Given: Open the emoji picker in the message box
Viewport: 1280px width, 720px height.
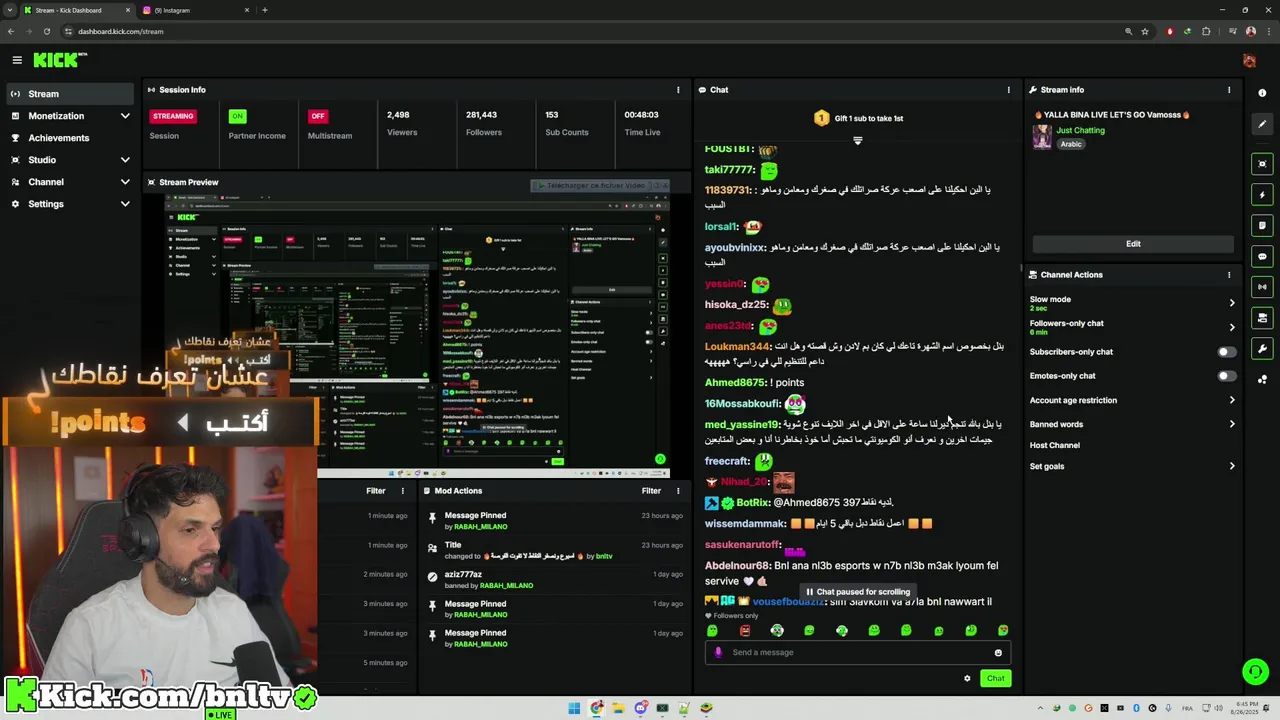Looking at the screenshot, I should click(998, 653).
